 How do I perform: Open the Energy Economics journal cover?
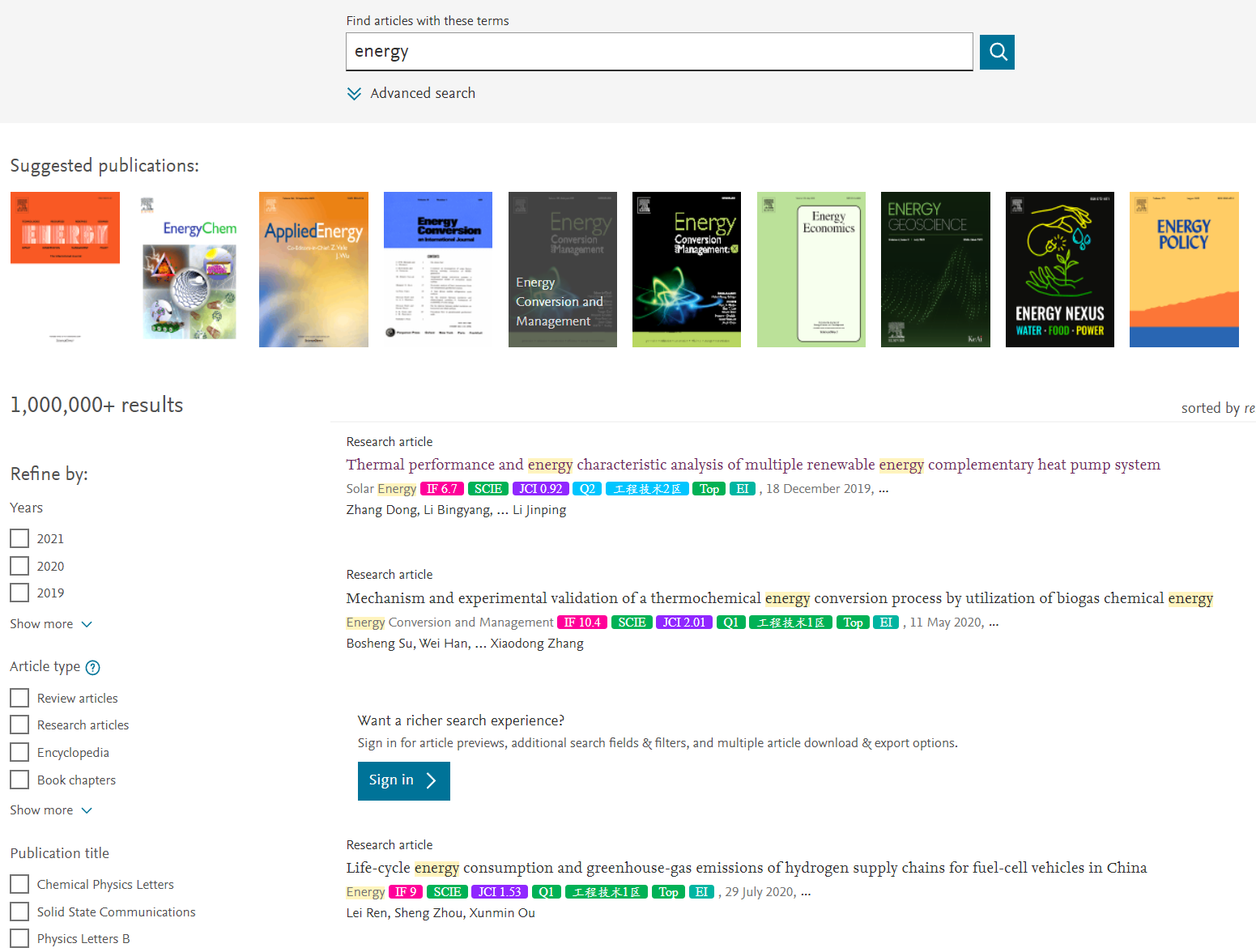click(x=811, y=269)
